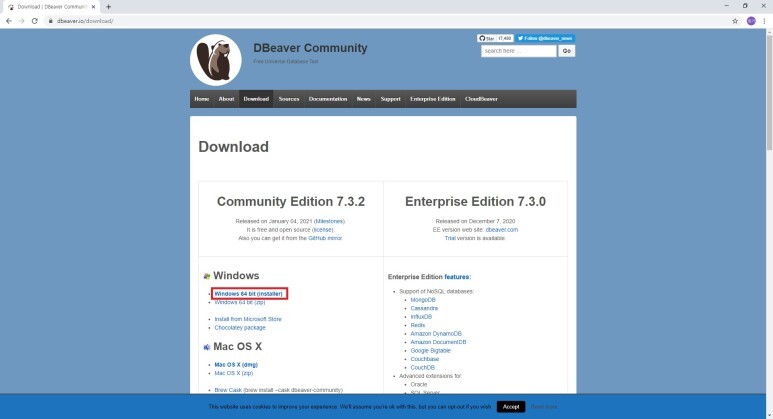Click the GitHub Star button

[x=487, y=38]
